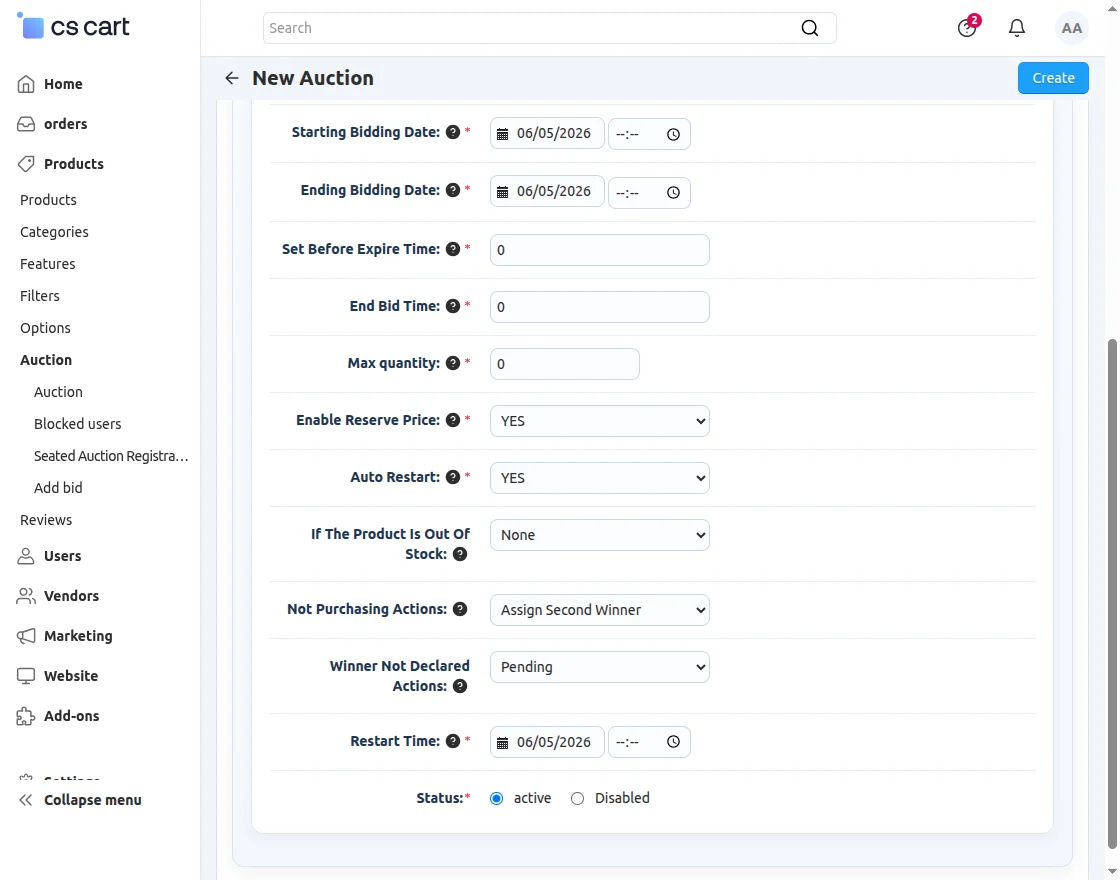This screenshot has width=1120, height=880.
Task: Open the Not Purchasing Actions dropdown
Action: (x=599, y=610)
